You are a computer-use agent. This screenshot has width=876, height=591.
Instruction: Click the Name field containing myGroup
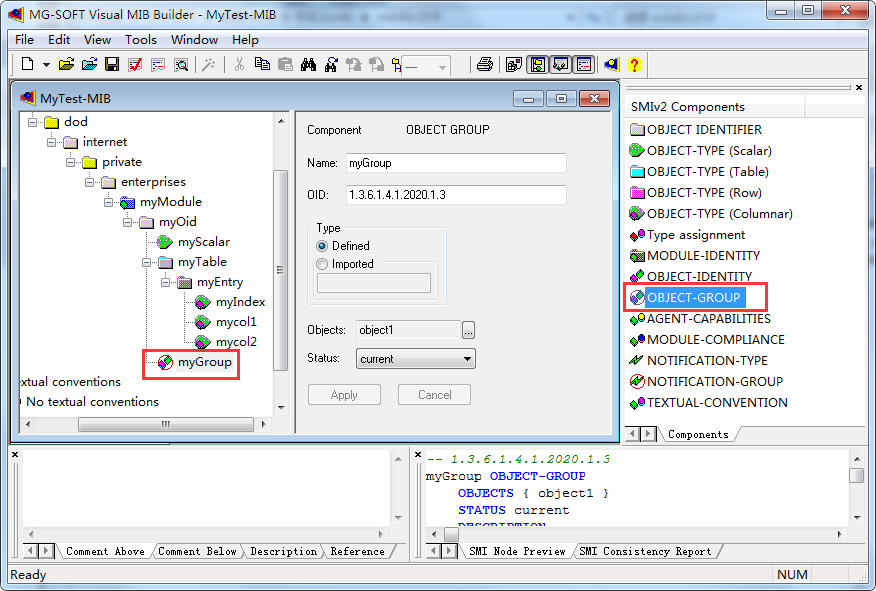pyautogui.click(x=455, y=163)
